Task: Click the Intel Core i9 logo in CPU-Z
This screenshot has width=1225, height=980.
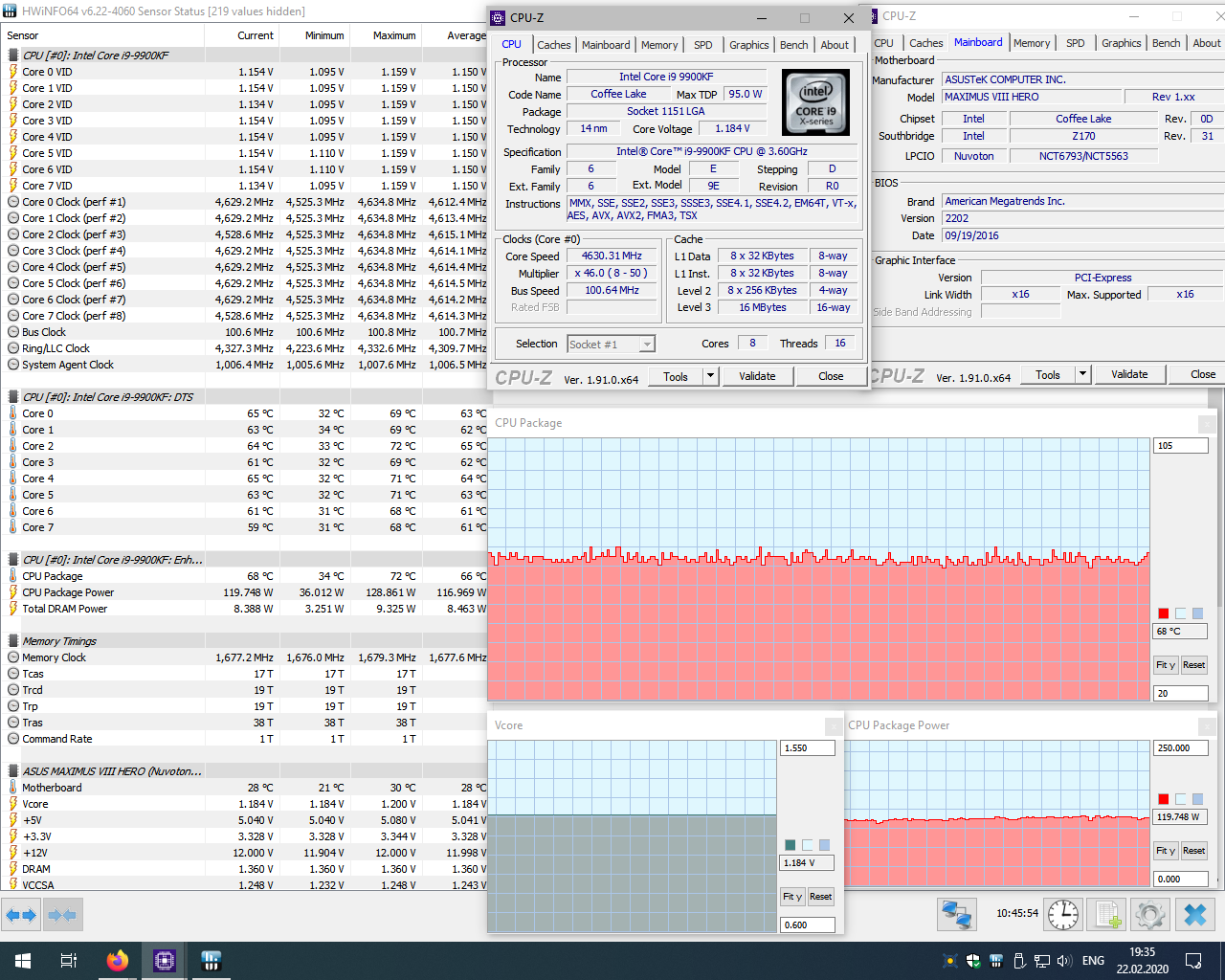Action: [x=815, y=102]
